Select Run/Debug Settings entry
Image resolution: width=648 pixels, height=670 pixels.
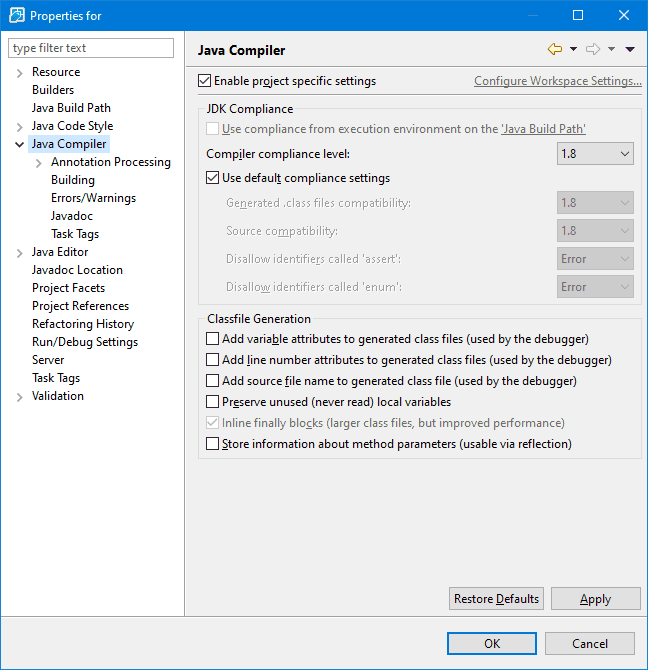(x=84, y=342)
